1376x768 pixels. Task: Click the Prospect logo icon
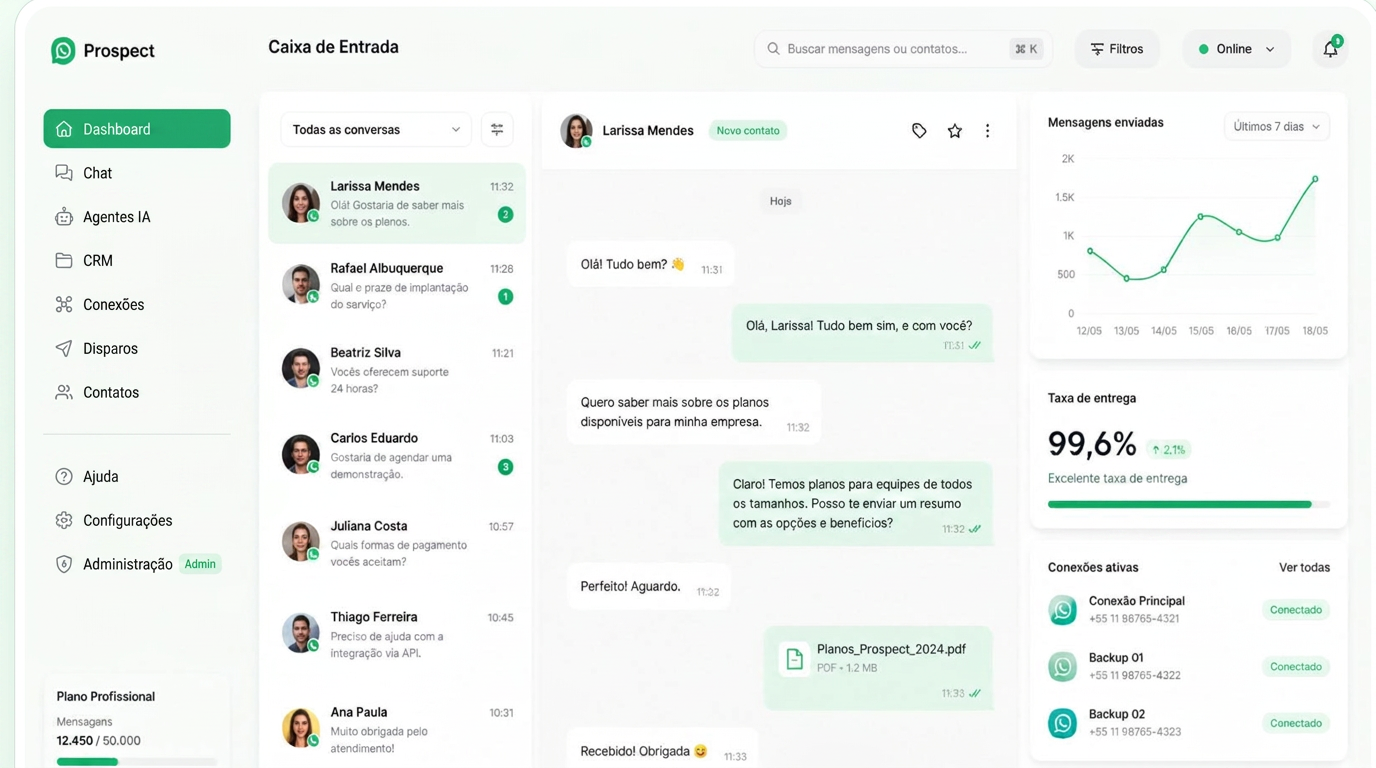(x=63, y=50)
